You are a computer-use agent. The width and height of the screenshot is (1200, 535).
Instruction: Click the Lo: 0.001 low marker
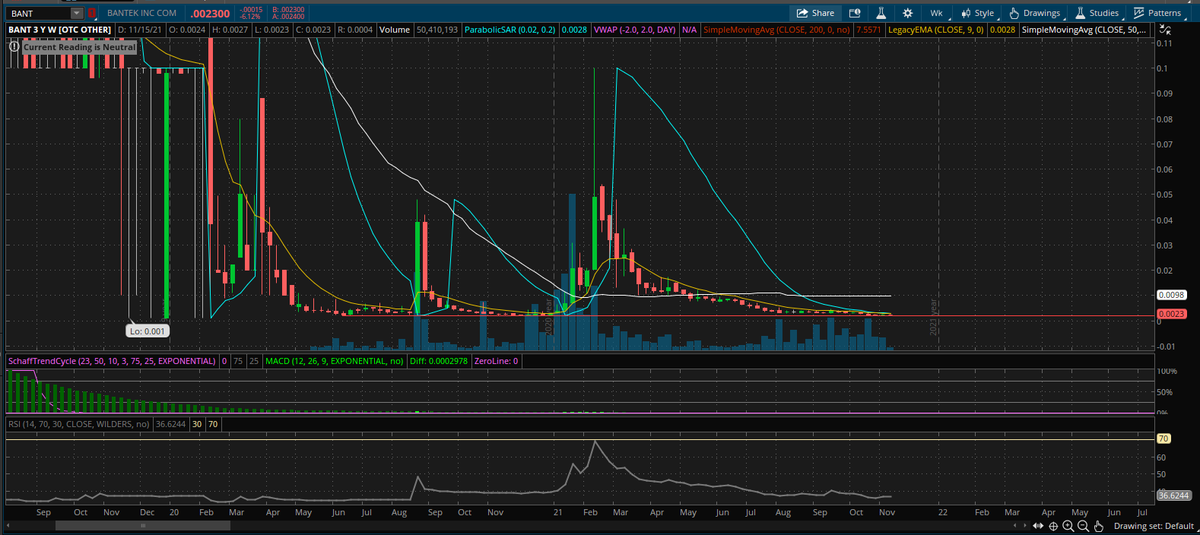[148, 329]
